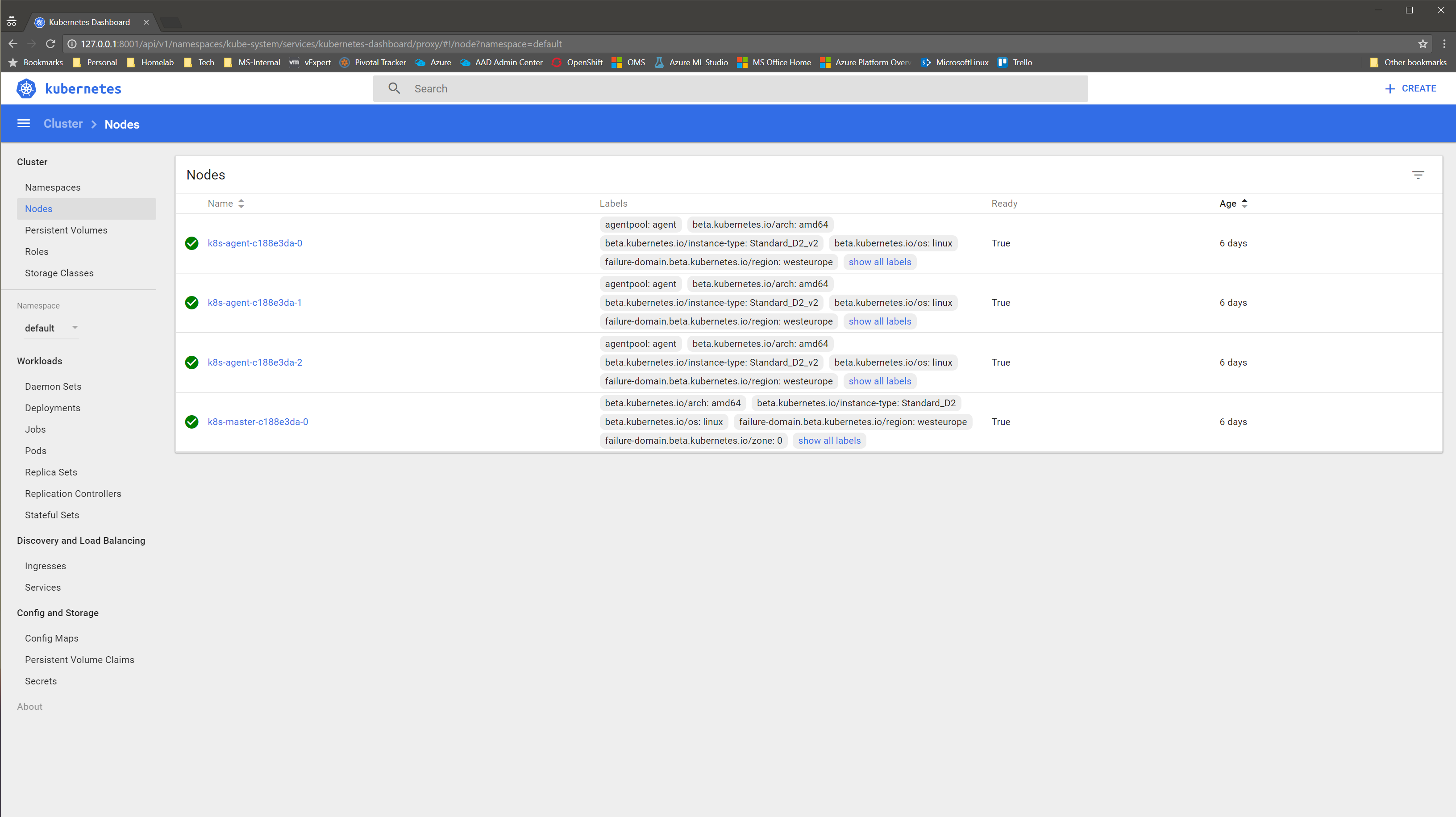Open Pods in the sidebar
Image resolution: width=1456 pixels, height=817 pixels.
coord(36,450)
